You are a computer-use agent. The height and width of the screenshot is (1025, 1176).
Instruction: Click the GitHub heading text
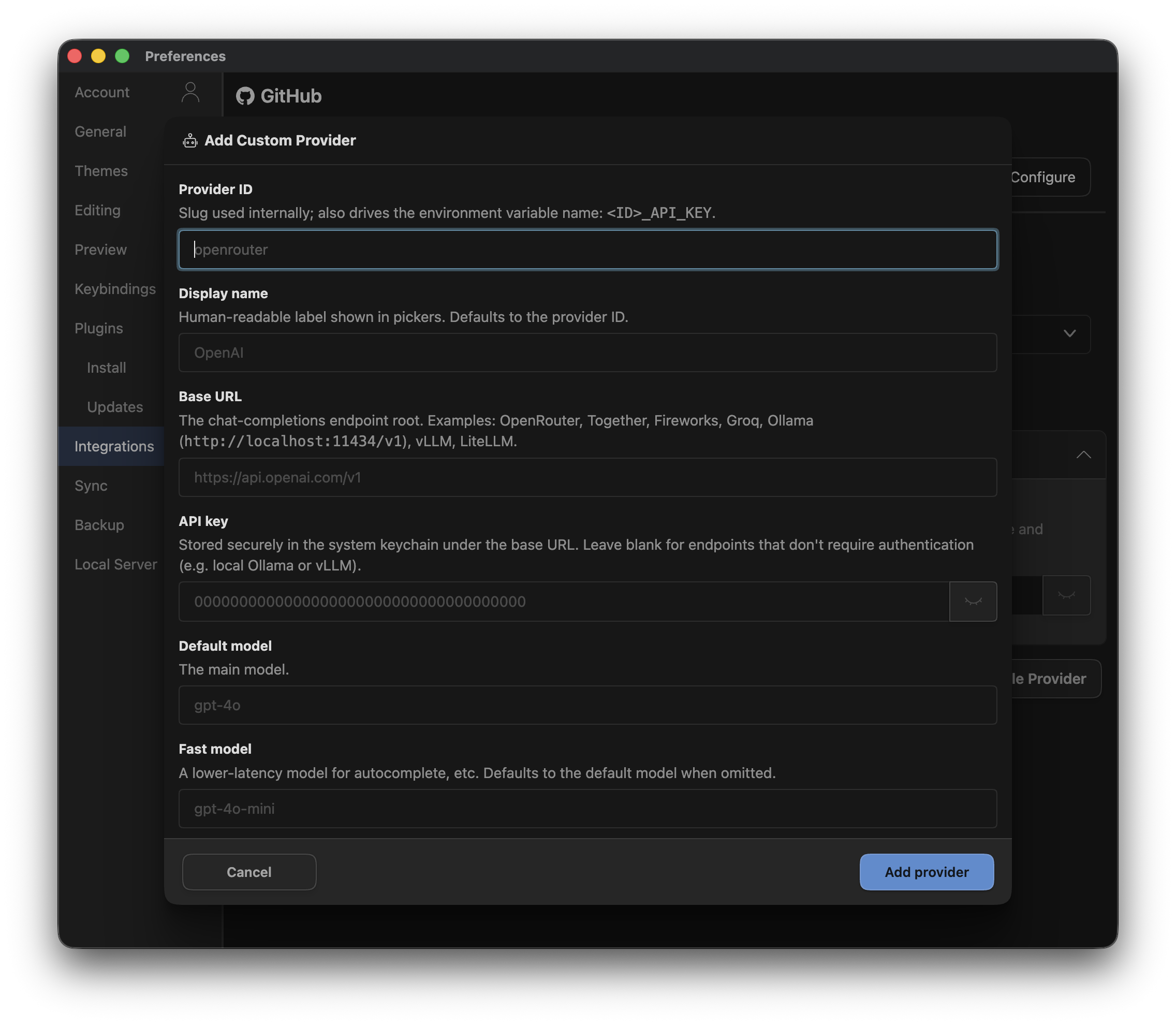[290, 96]
